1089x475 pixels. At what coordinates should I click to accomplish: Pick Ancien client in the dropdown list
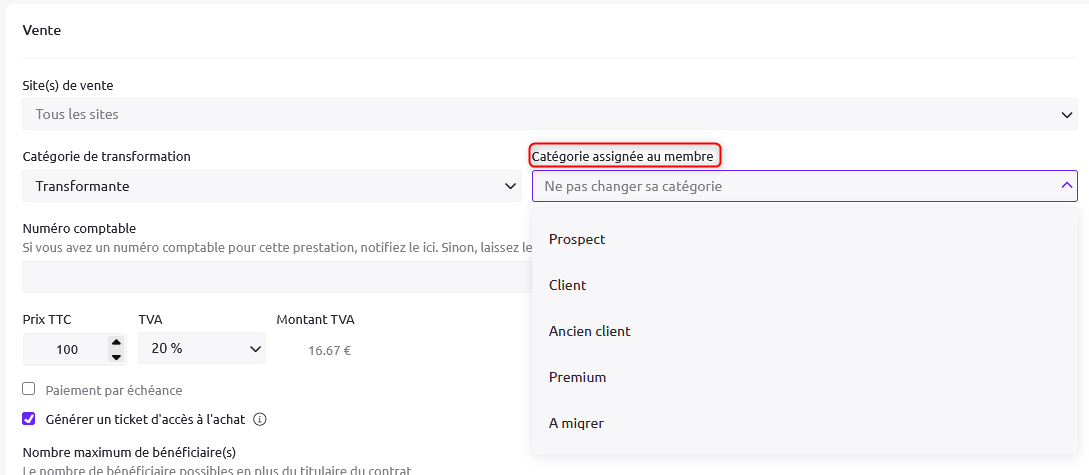pyautogui.click(x=590, y=331)
